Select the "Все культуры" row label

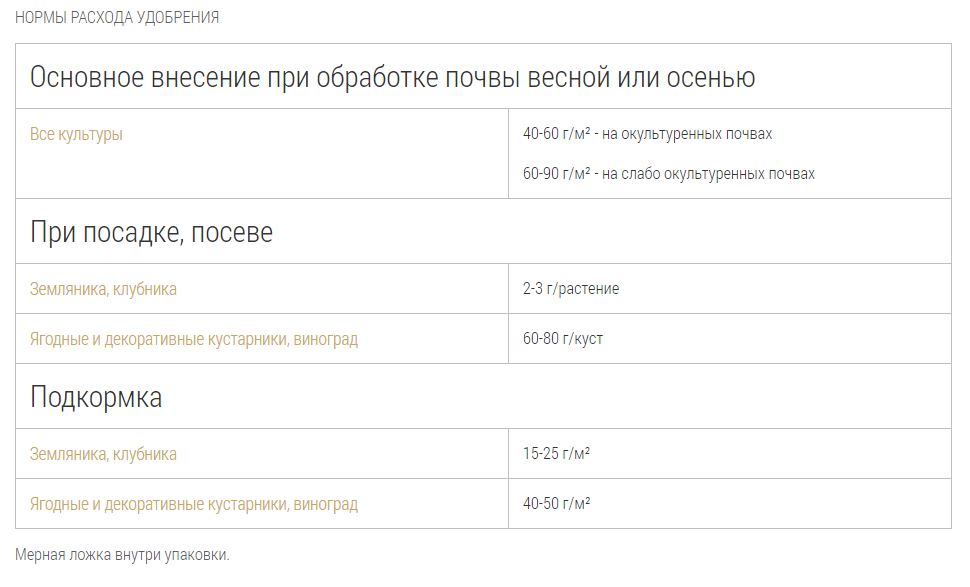click(x=76, y=134)
